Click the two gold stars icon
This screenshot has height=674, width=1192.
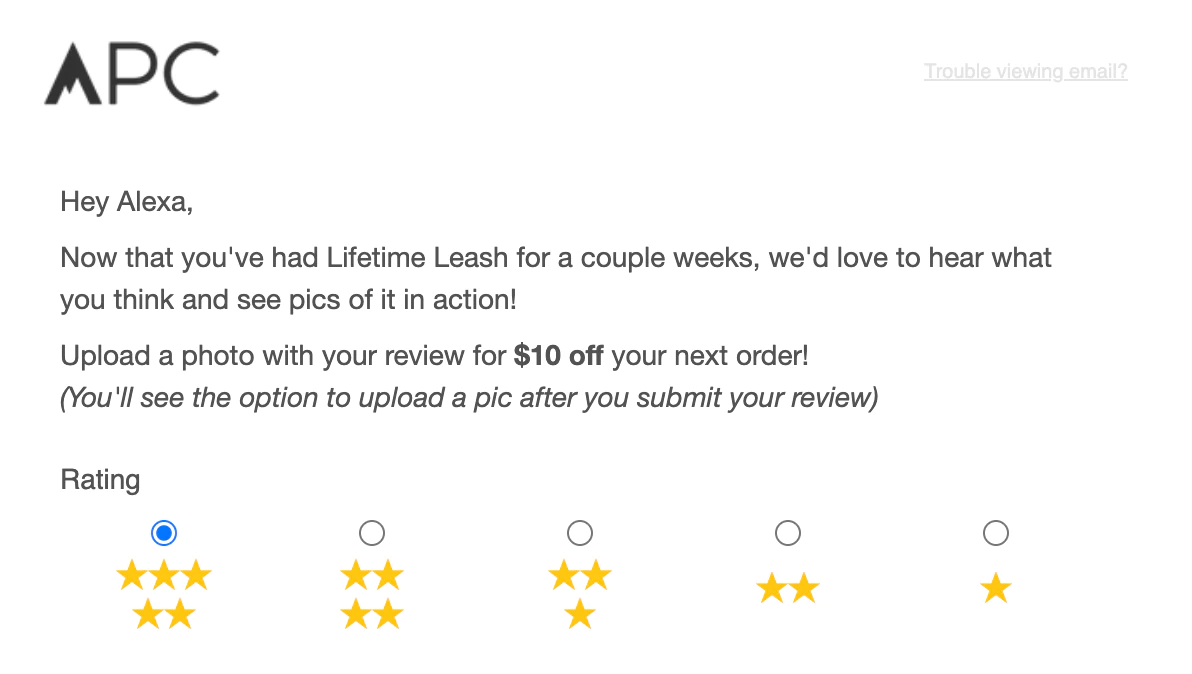click(x=788, y=589)
